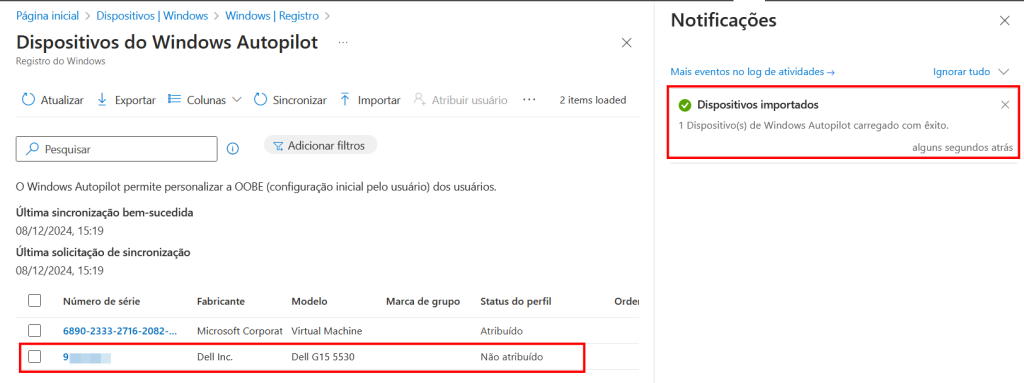Viewport: 1024px width, 383px height.
Task: Click the Virtual Machine model cell
Action: [327, 331]
